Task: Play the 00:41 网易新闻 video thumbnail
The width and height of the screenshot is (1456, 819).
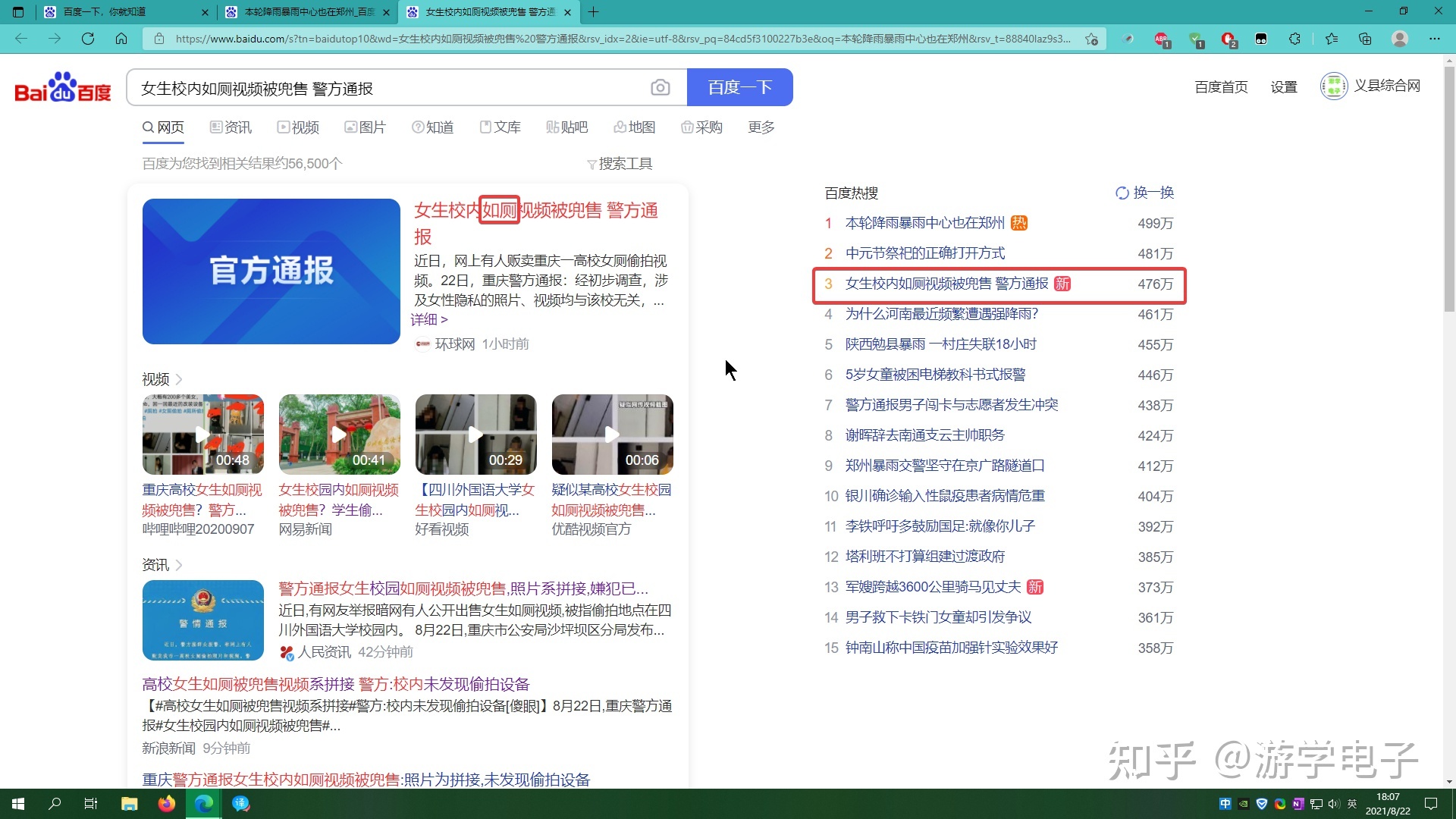Action: (339, 435)
